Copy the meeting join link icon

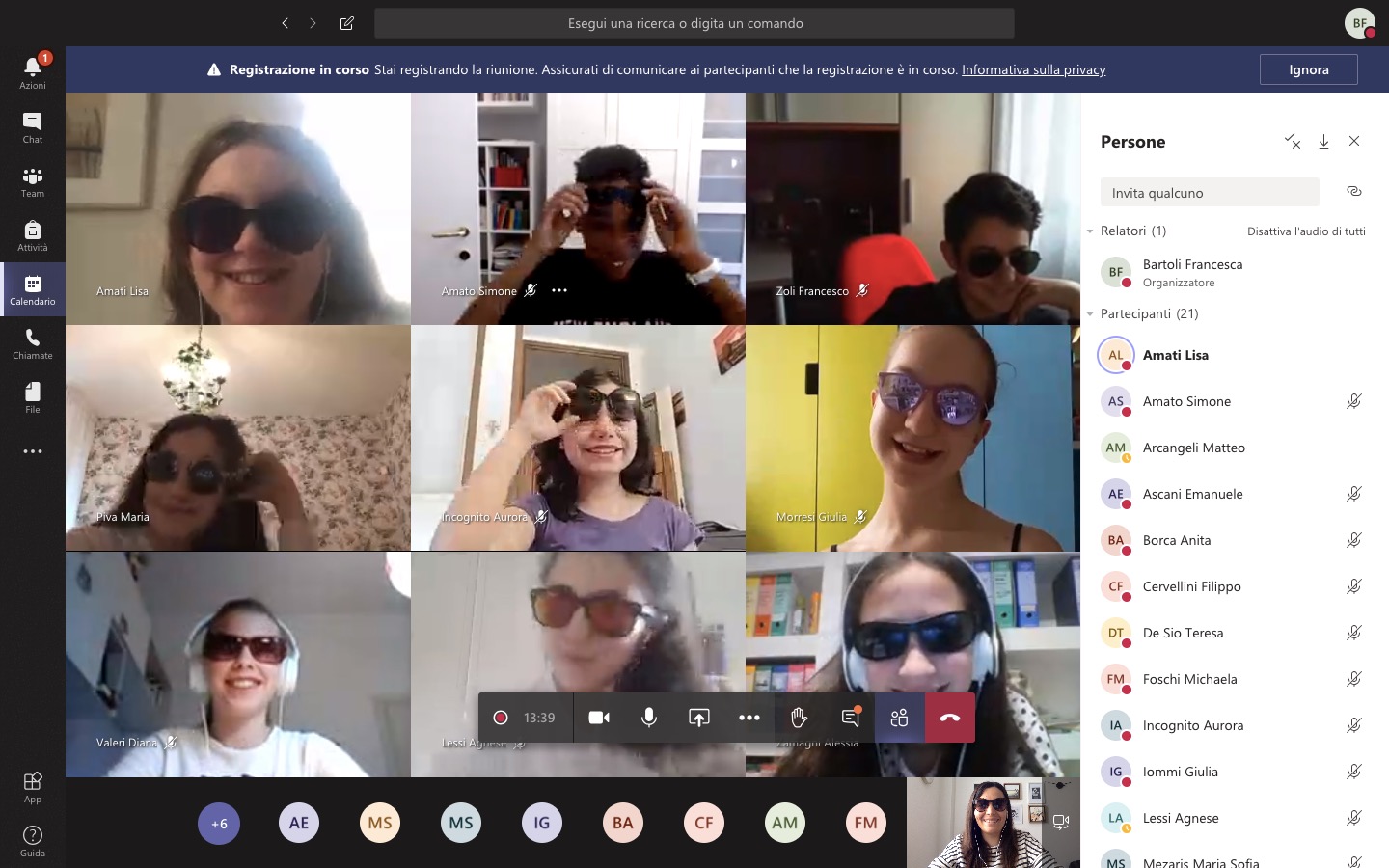[1353, 191]
